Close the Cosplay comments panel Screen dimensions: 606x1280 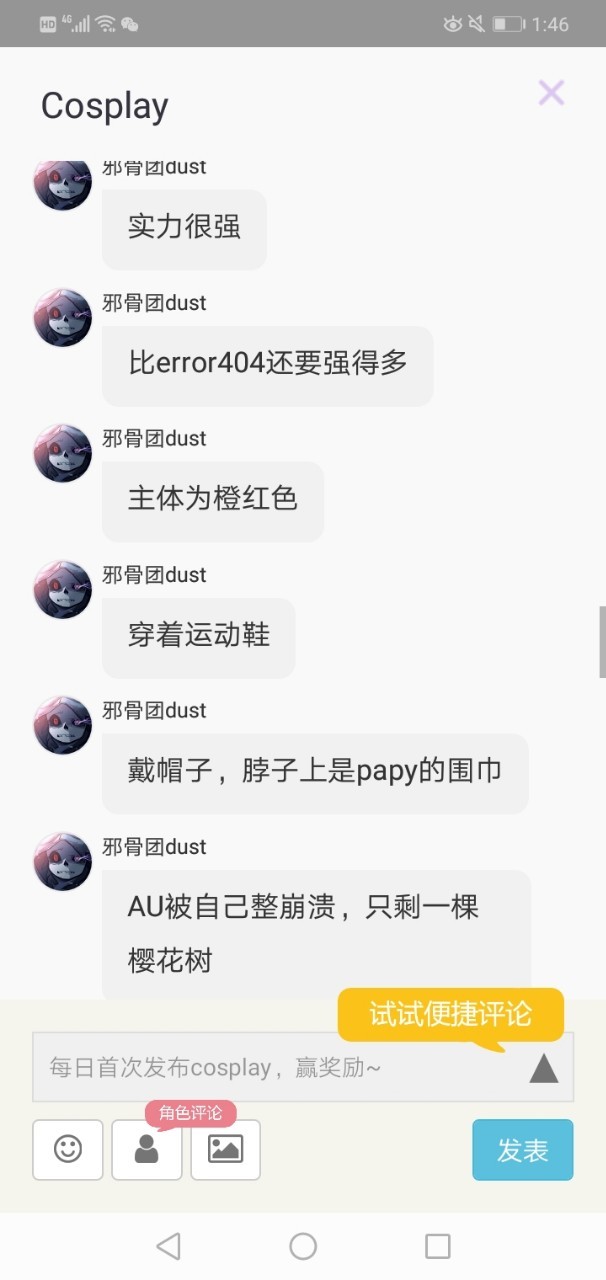tap(551, 93)
